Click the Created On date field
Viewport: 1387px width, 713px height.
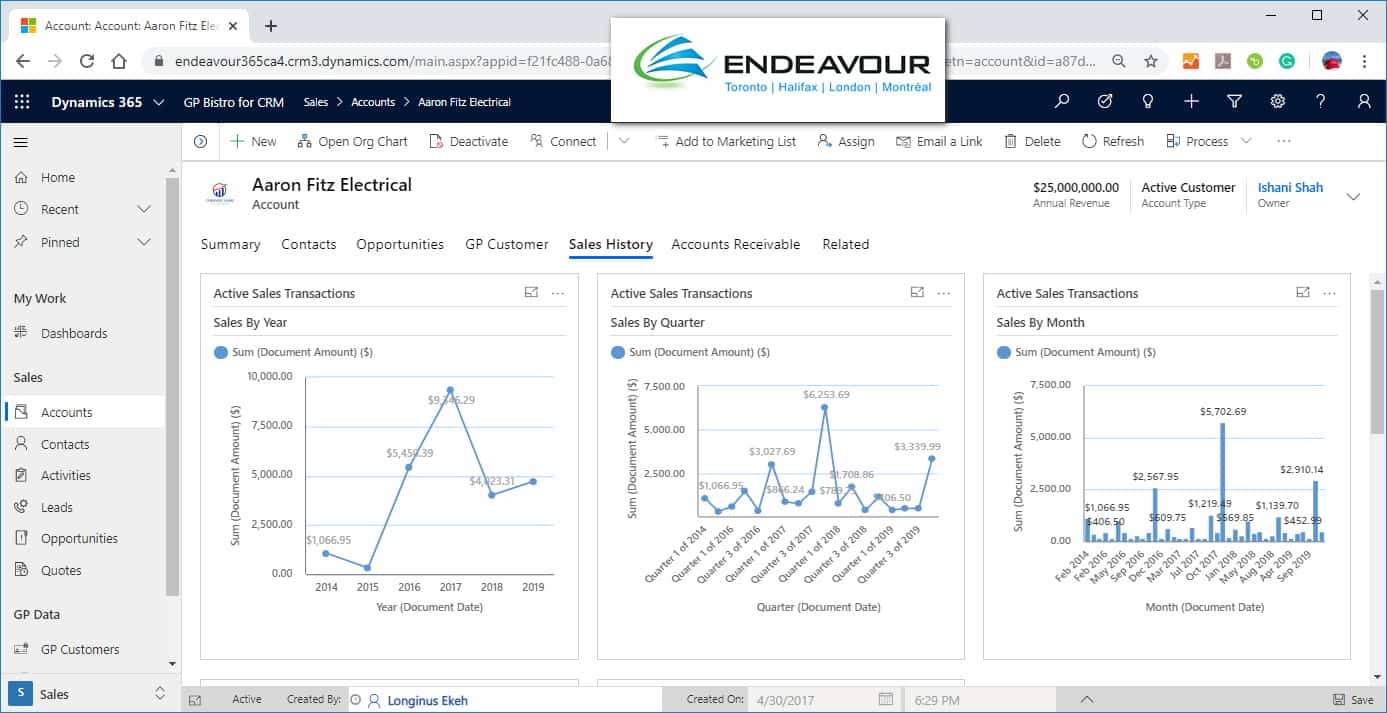pyautogui.click(x=810, y=699)
